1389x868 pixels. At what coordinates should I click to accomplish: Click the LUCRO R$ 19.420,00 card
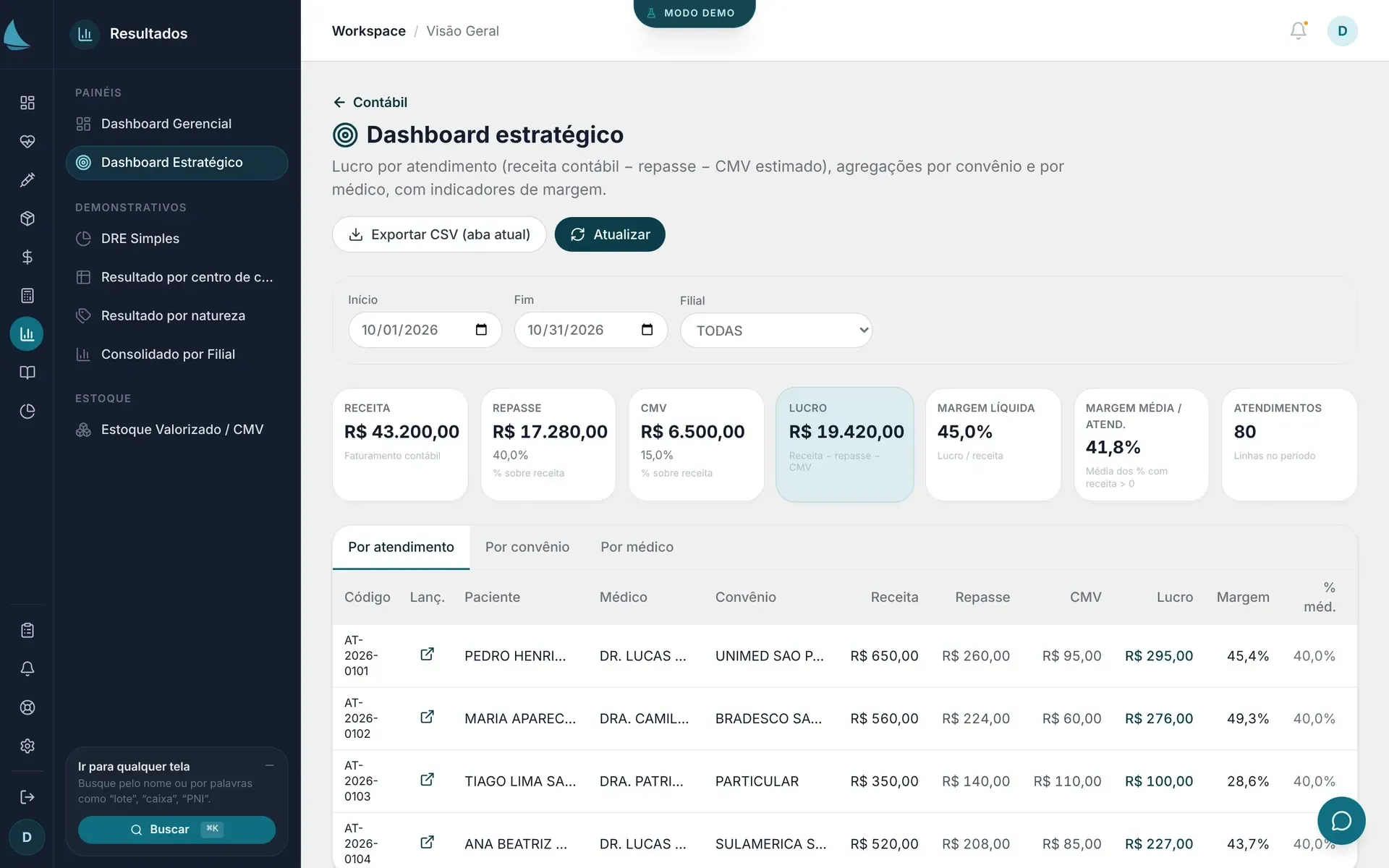click(x=845, y=444)
